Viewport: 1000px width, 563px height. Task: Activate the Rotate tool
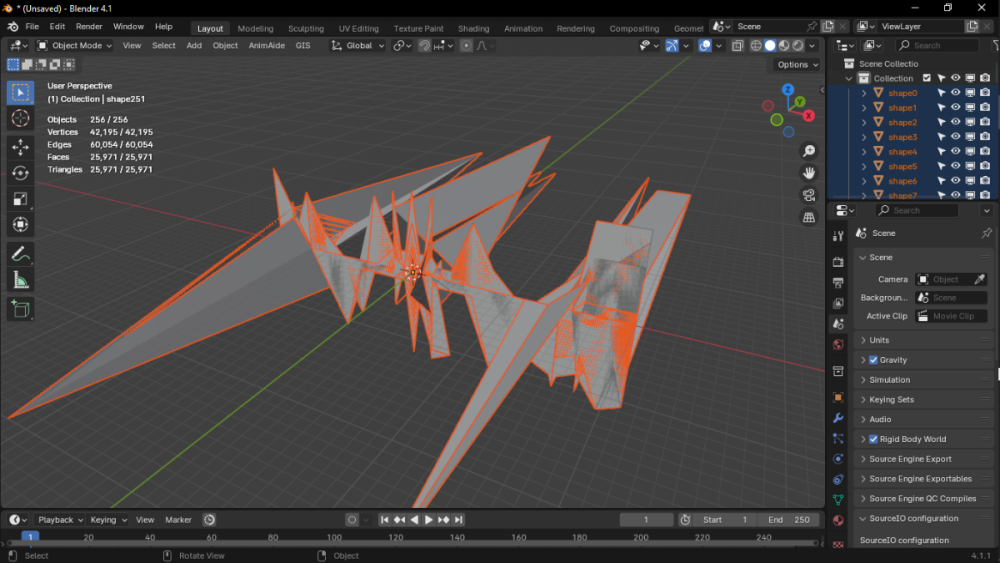[20, 173]
